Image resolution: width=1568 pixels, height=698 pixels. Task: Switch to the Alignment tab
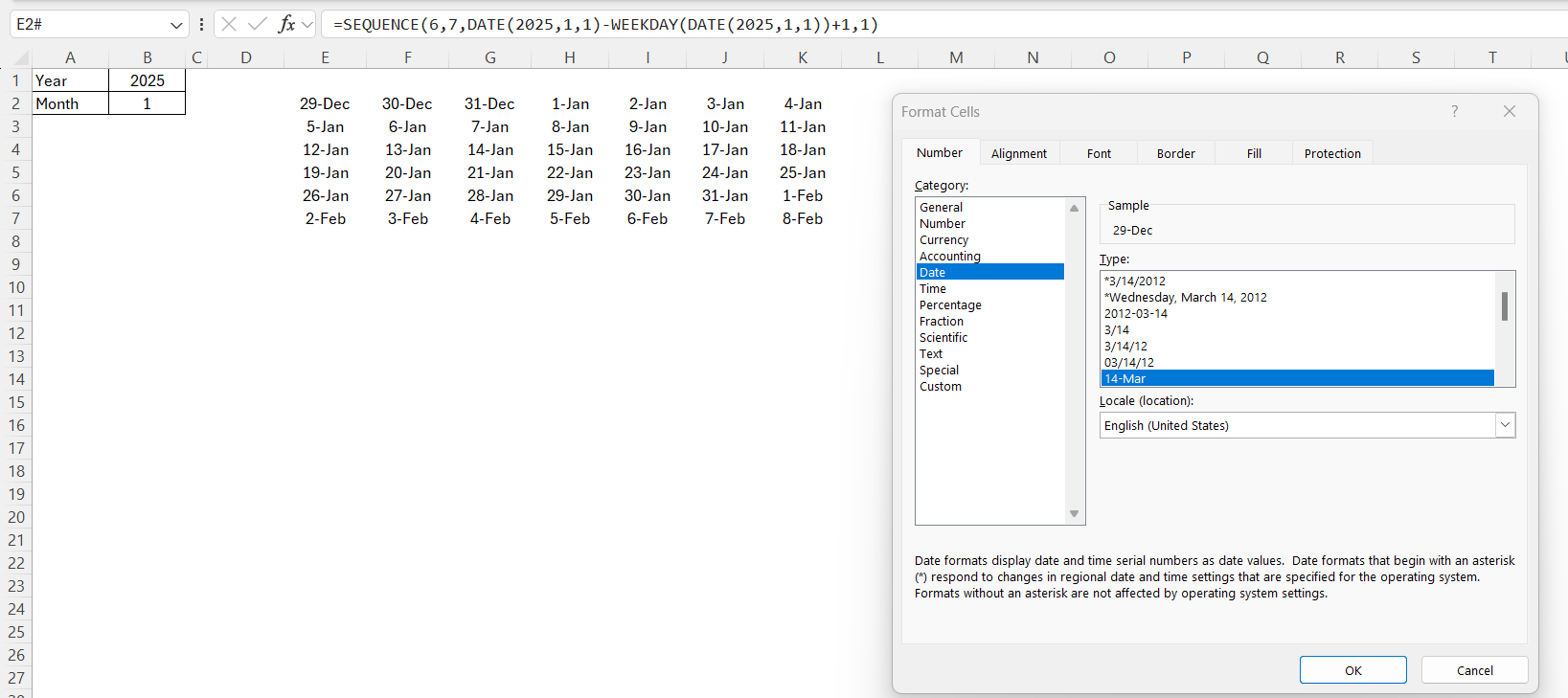(1019, 153)
